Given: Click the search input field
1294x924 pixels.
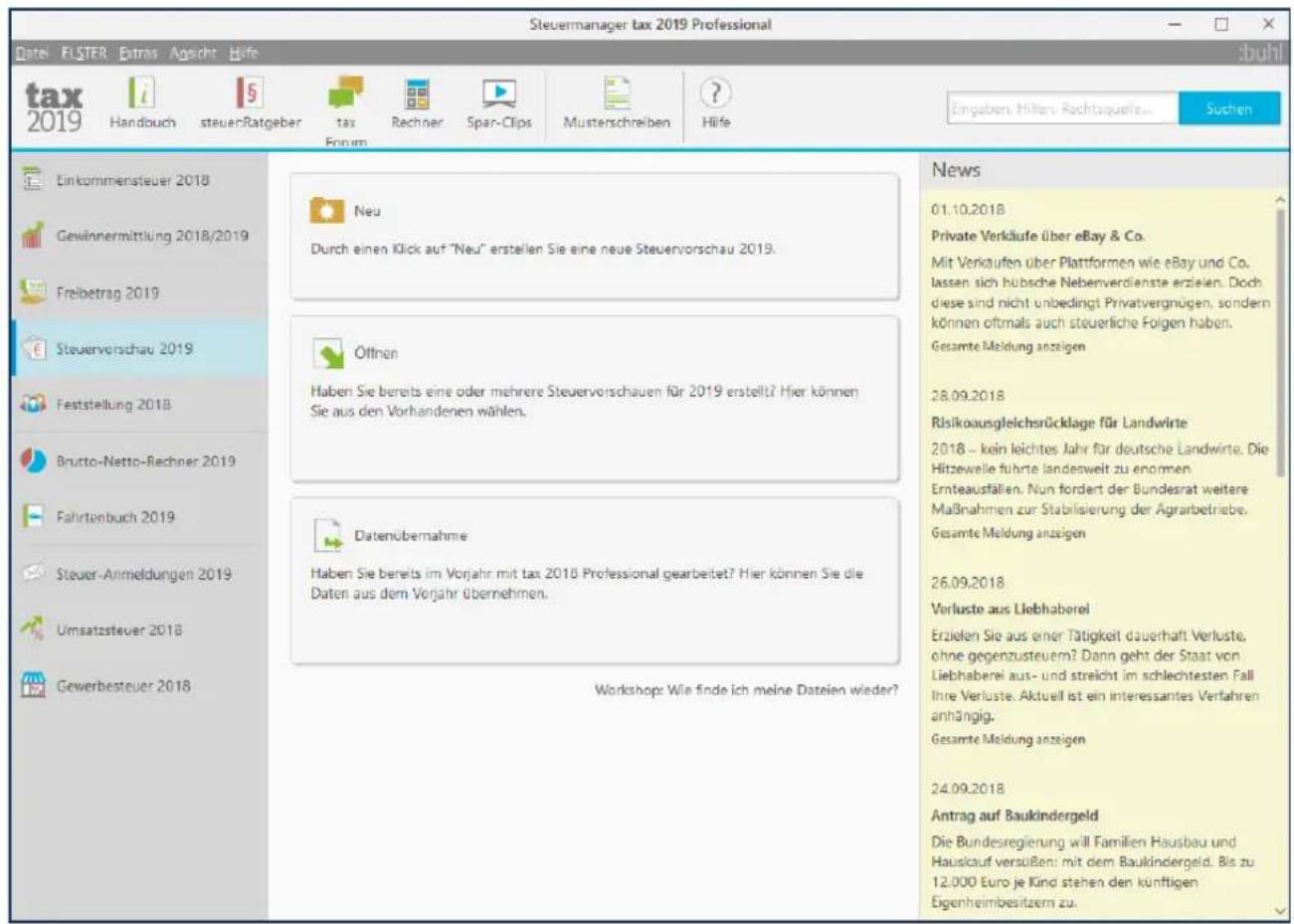Looking at the screenshot, I should [x=1062, y=109].
